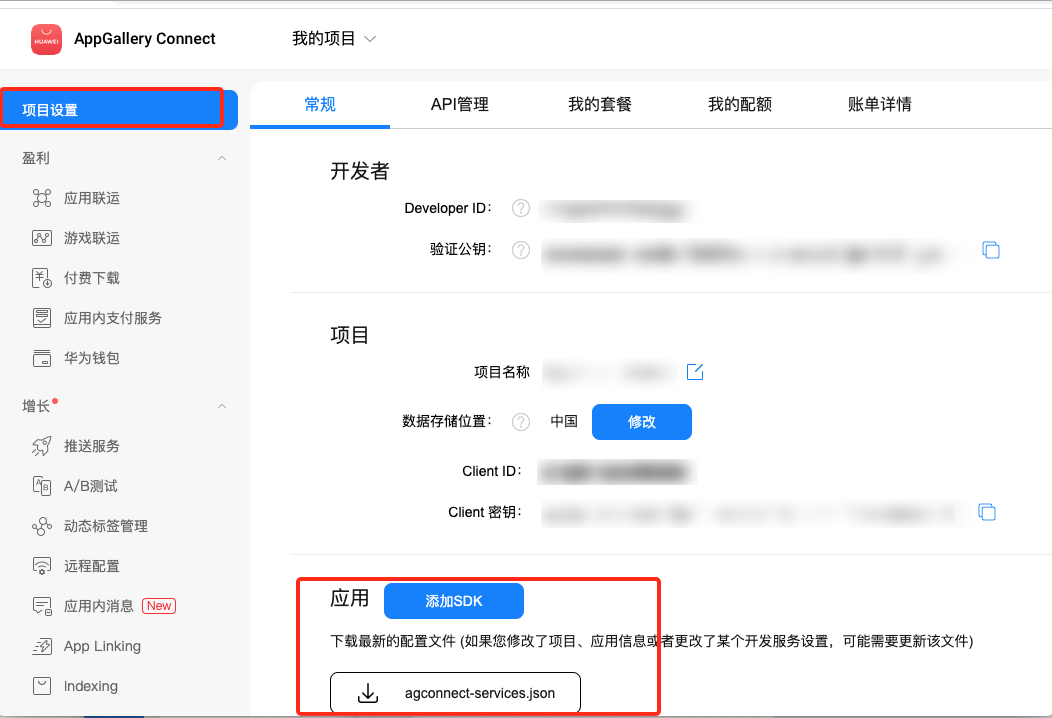Click help icon next to Developer ID
The image size is (1052, 718).
coord(521,208)
